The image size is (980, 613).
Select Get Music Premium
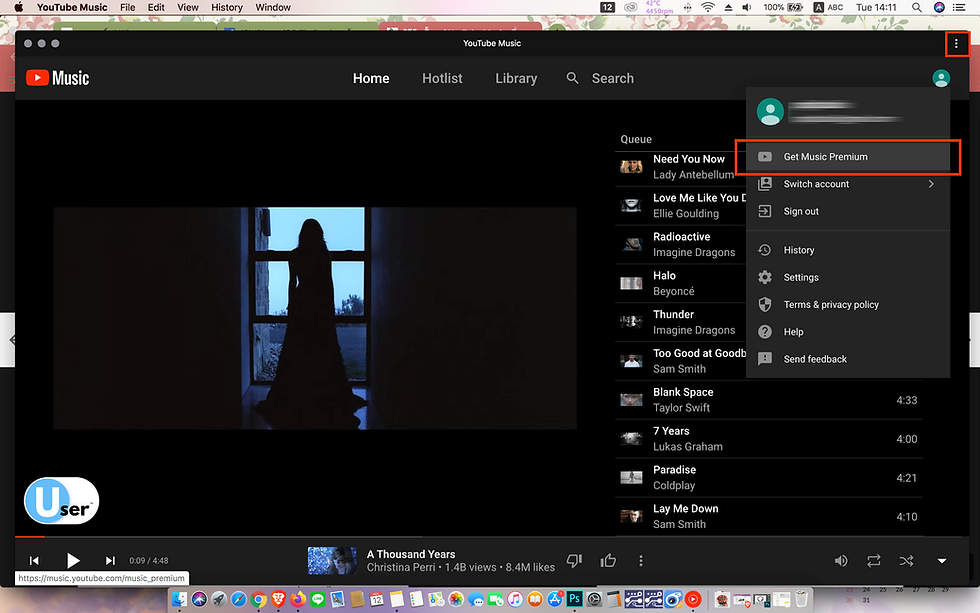(848, 157)
